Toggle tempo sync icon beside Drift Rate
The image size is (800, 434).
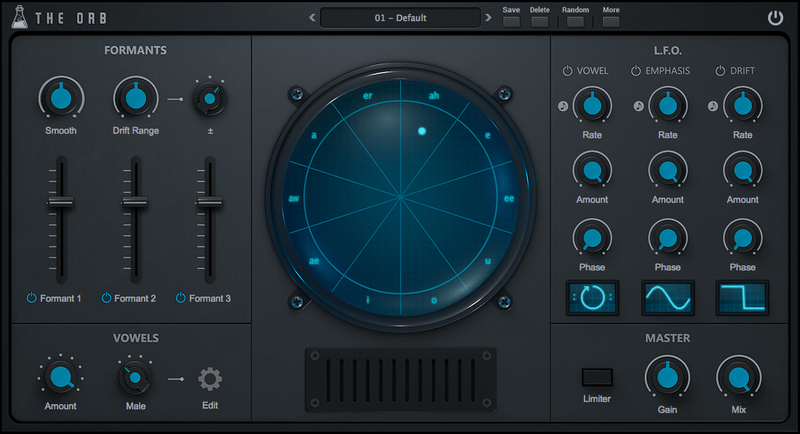[x=713, y=106]
